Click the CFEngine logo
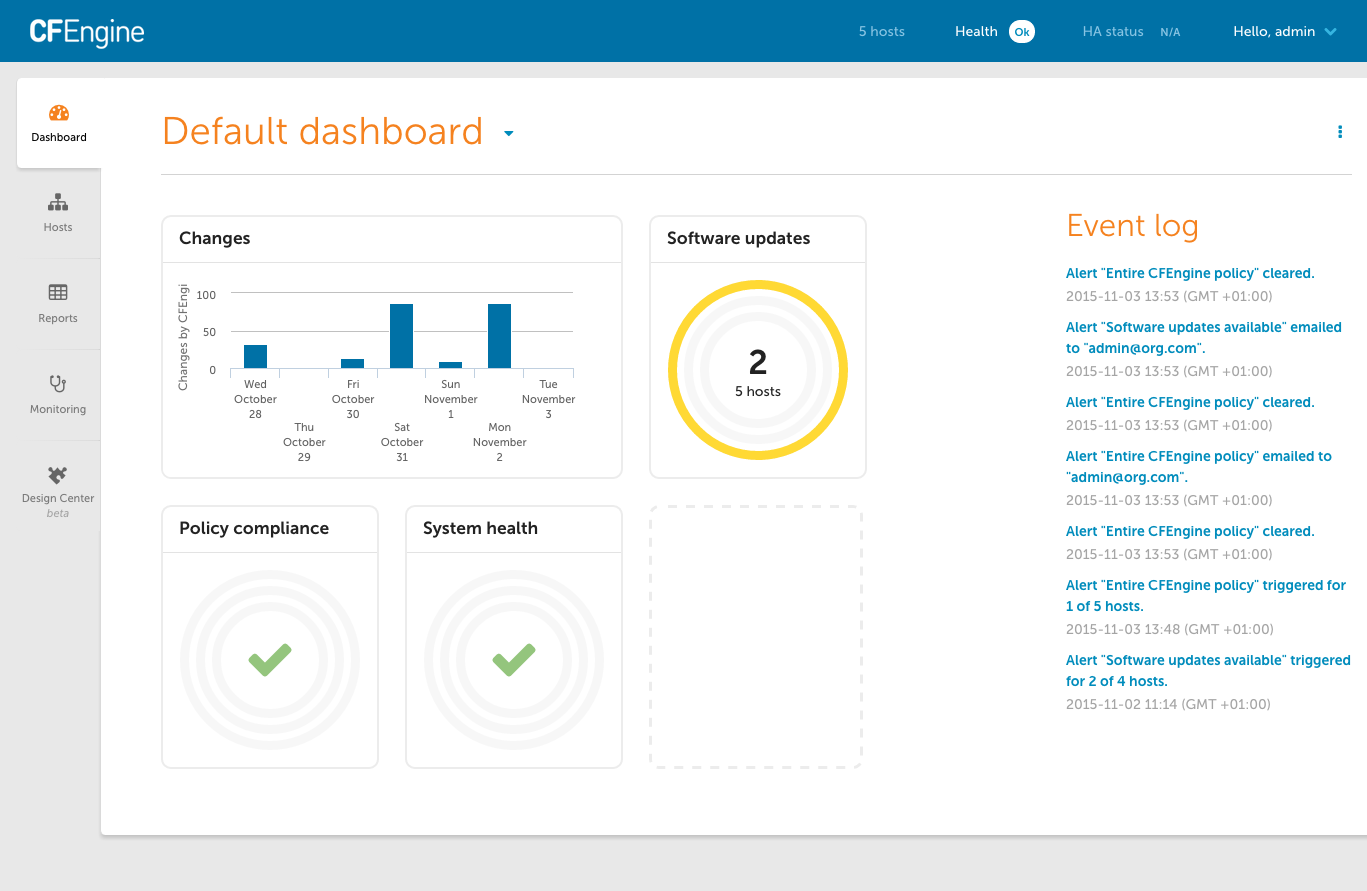Screen dimensions: 1367x891 (87, 32)
